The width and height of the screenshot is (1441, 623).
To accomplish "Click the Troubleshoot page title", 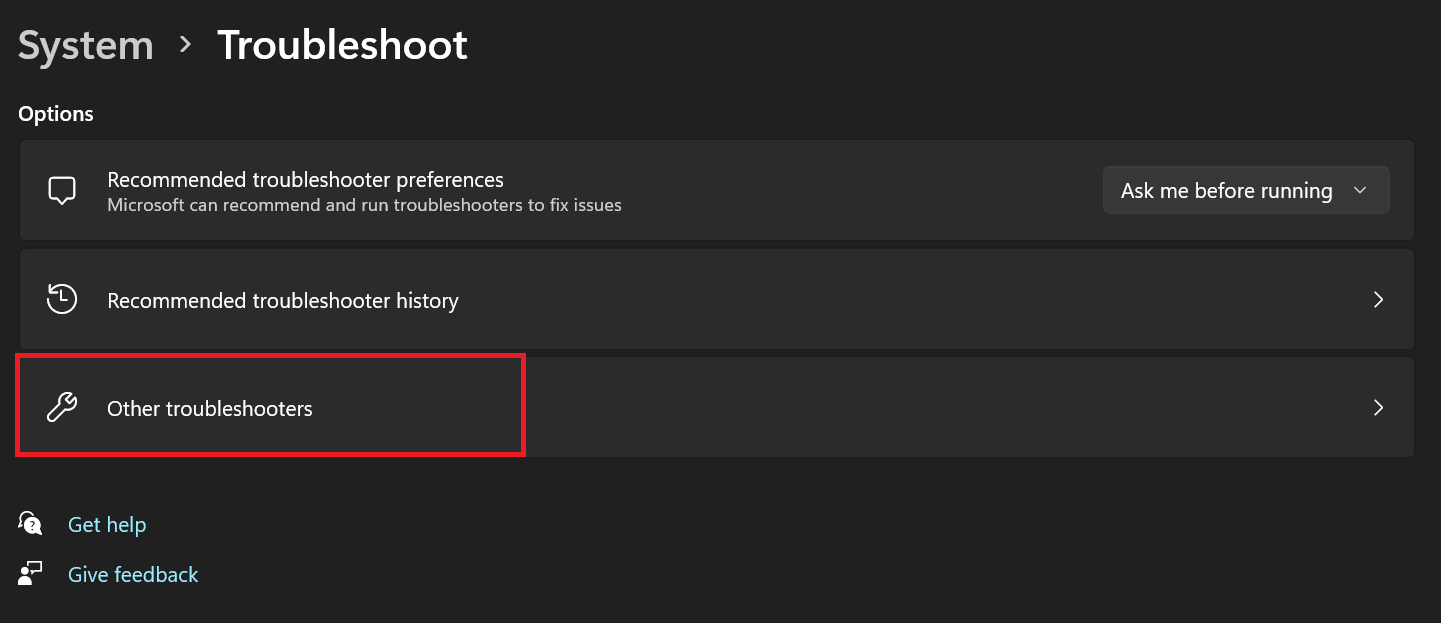I will [342, 46].
